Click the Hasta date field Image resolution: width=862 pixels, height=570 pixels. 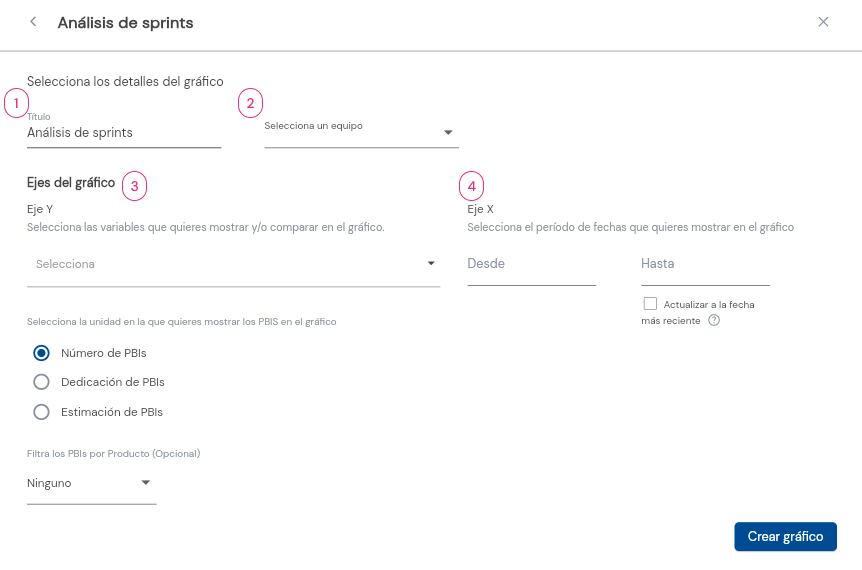[x=705, y=266]
